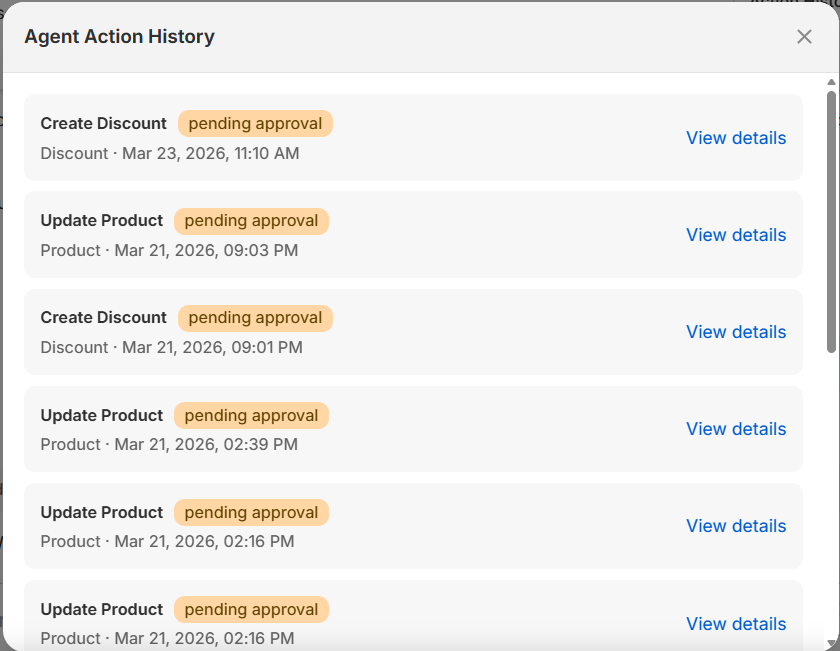Click the Mar 23, 2026, 11:10 AM timestamp

pos(210,154)
